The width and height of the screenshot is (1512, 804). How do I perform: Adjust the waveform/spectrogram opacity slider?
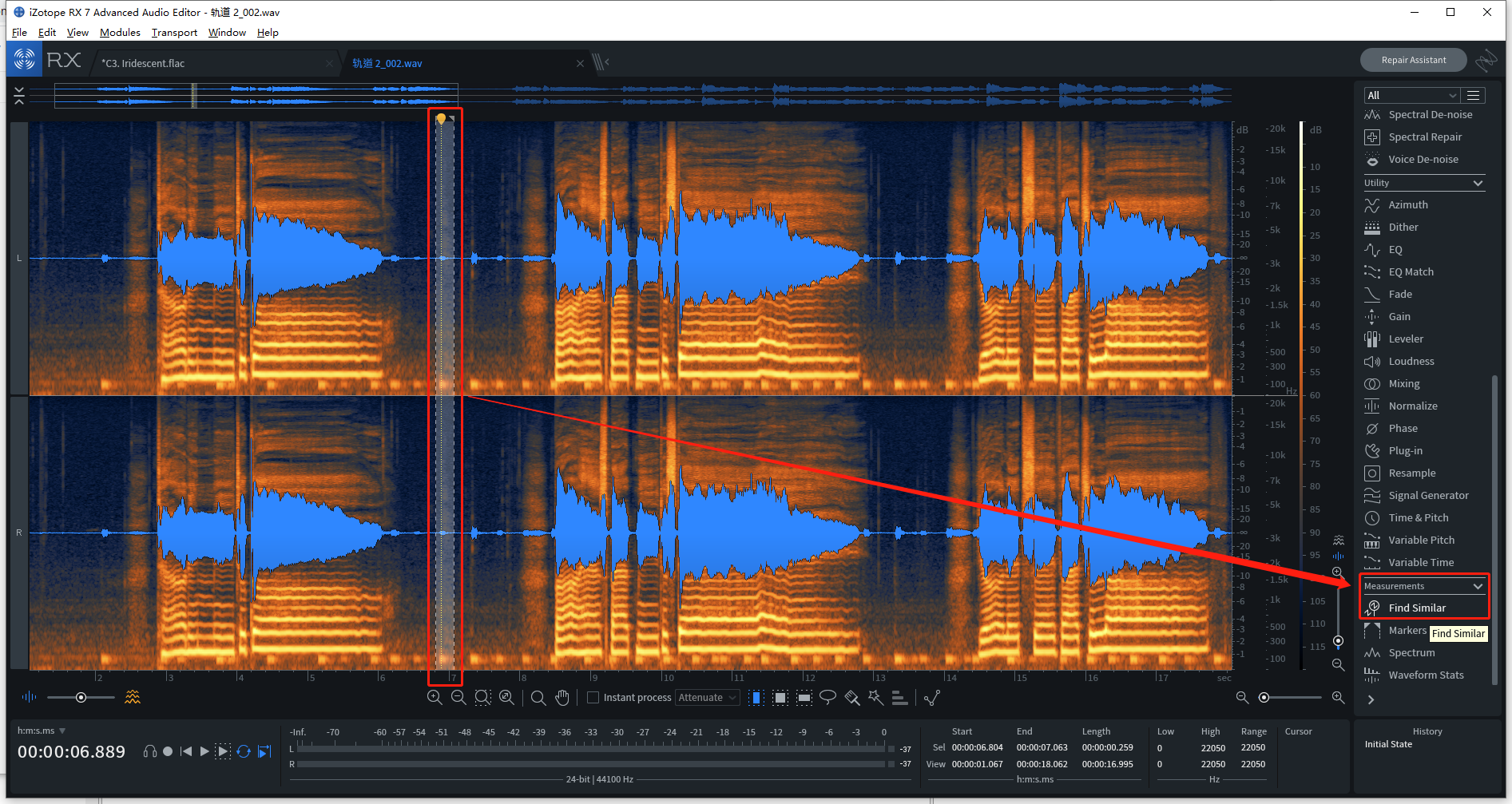(x=81, y=698)
